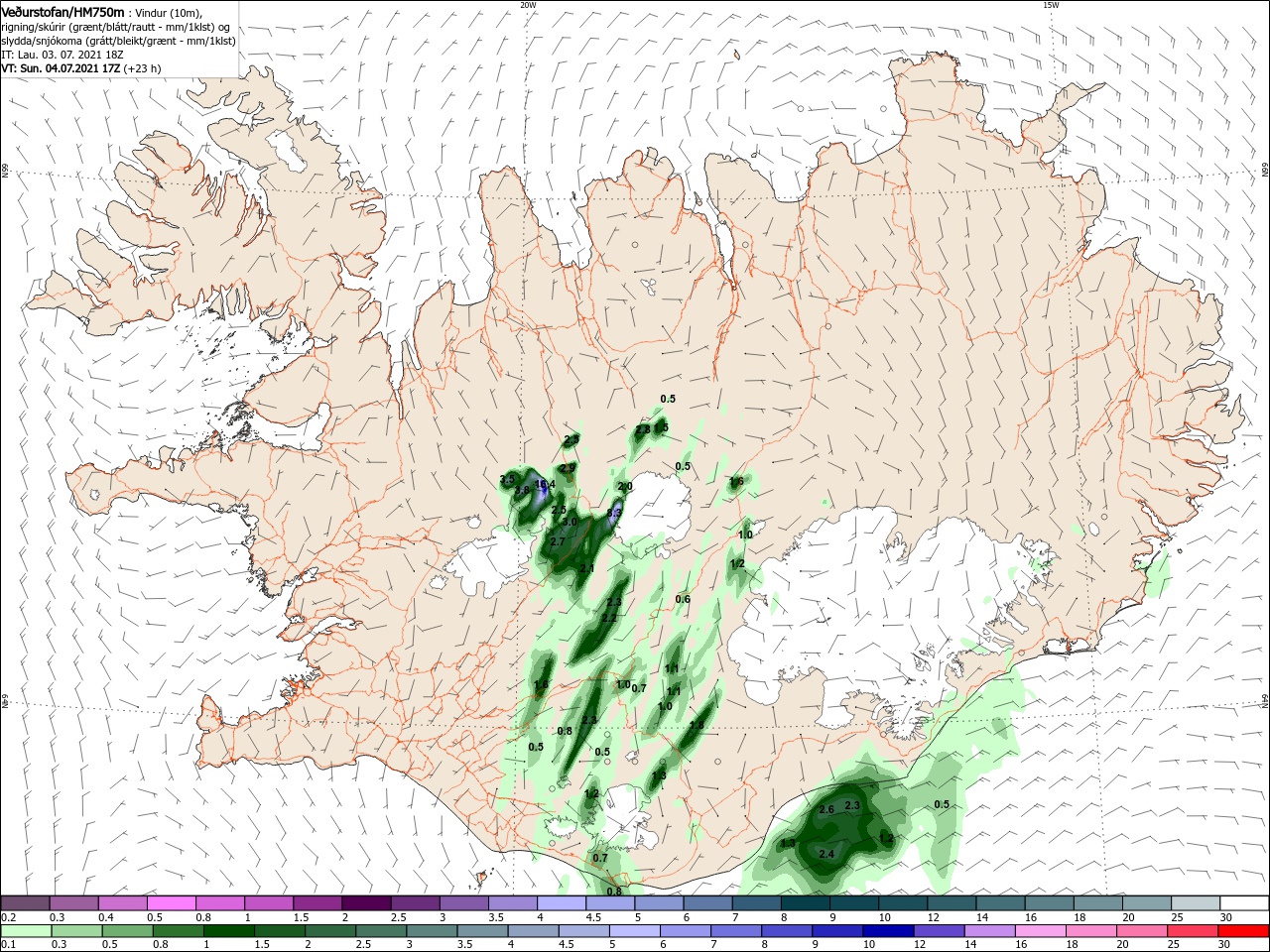The image size is (1270, 952).
Task: Click the 3.8 precipitation value
Action: pos(522,490)
